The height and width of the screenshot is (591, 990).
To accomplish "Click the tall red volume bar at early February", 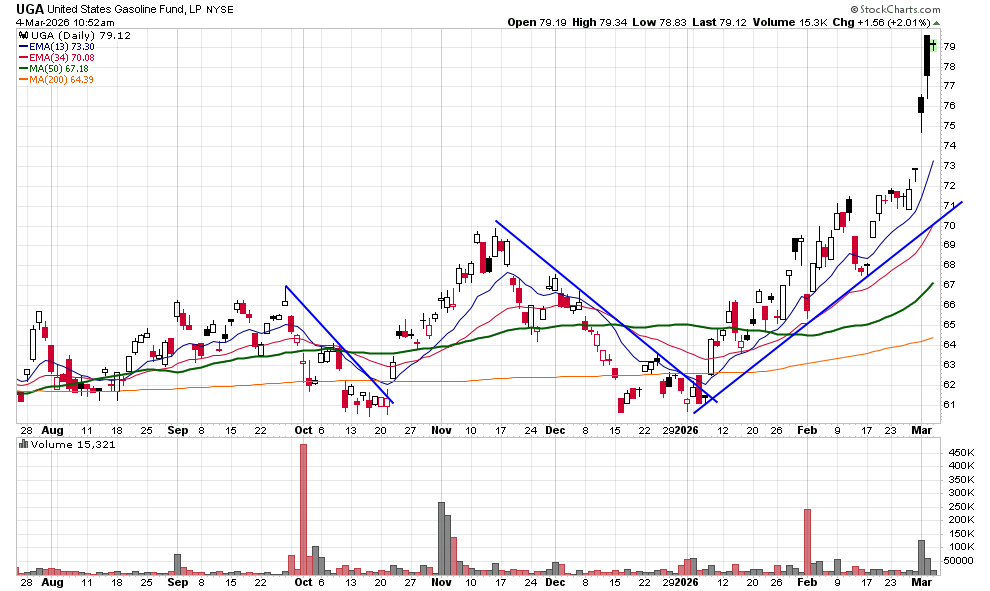I will tap(807, 542).
